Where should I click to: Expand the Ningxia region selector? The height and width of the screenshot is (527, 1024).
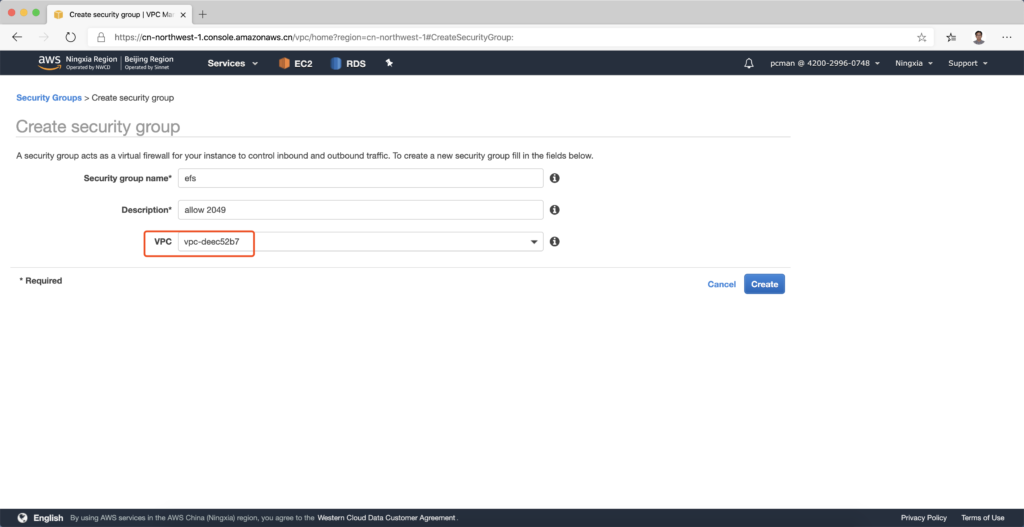pyautogui.click(x=914, y=63)
